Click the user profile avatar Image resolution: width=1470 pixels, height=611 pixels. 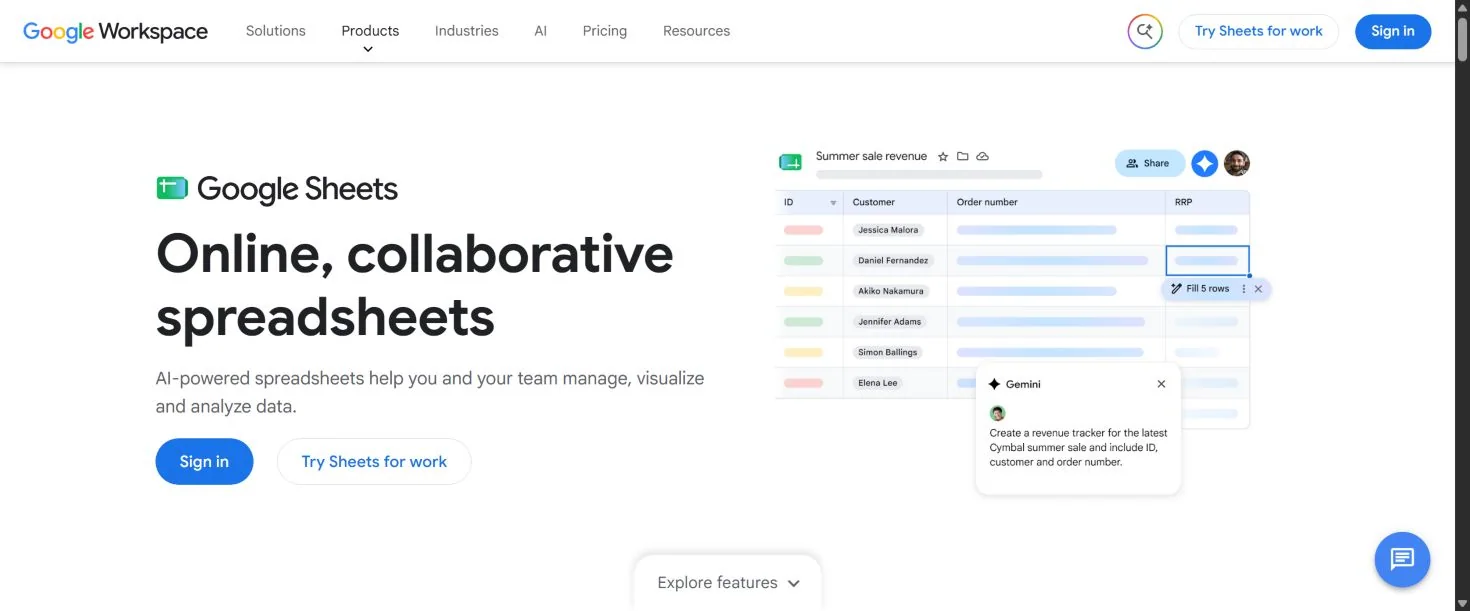coord(1237,163)
